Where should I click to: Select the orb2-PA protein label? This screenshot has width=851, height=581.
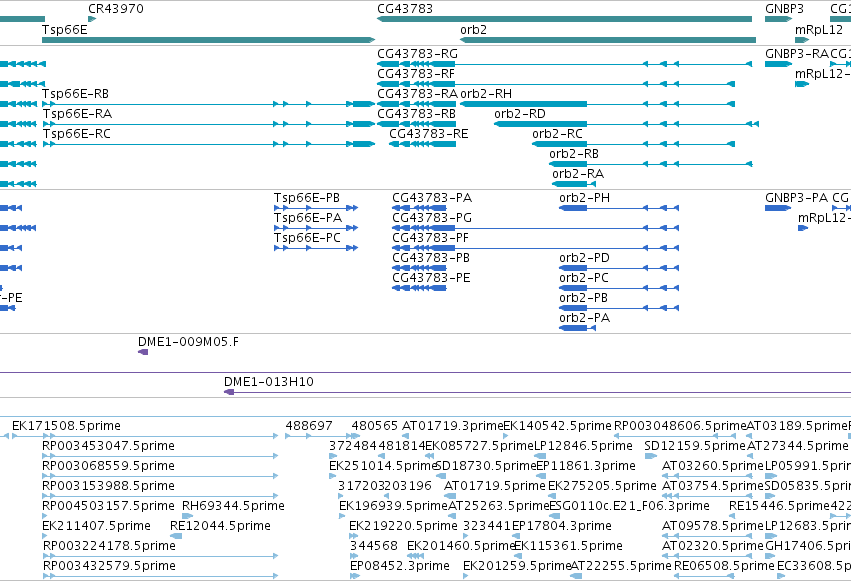(585, 318)
